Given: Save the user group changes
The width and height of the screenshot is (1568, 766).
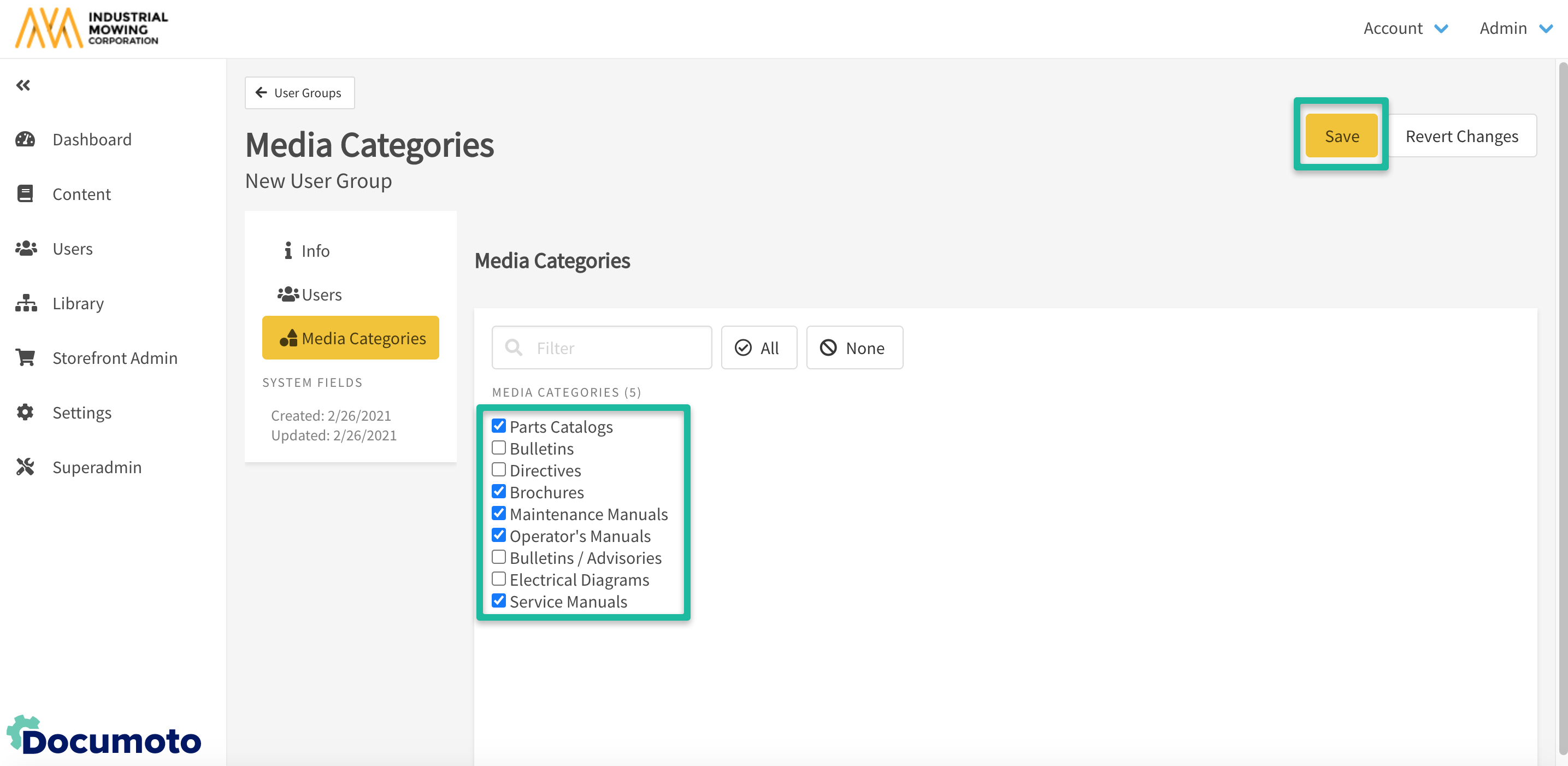Looking at the screenshot, I should pyautogui.click(x=1341, y=136).
